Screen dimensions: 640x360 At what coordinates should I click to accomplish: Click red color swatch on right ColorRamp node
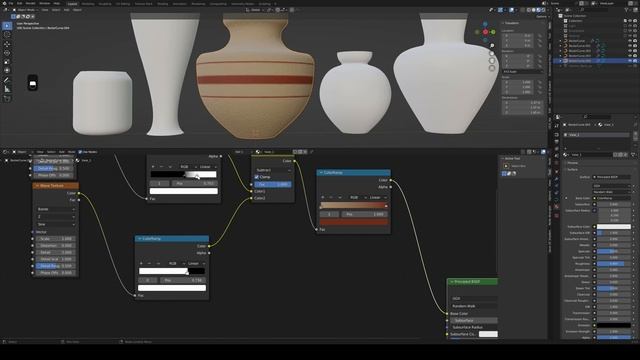pos(354,222)
